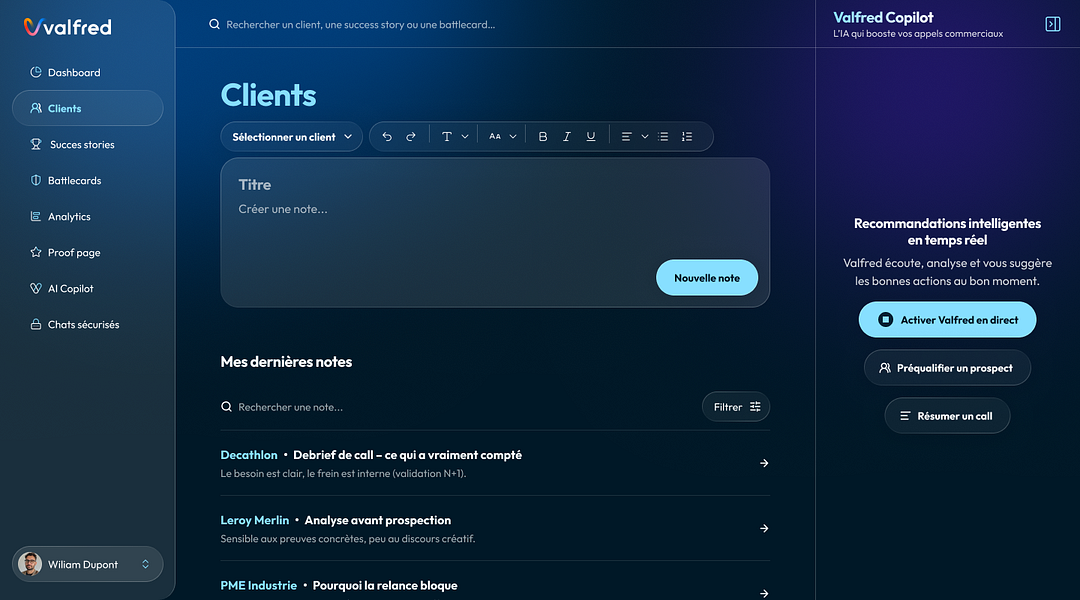Open the PME Industrie client link
This screenshot has height=600, width=1080.
tap(258, 586)
